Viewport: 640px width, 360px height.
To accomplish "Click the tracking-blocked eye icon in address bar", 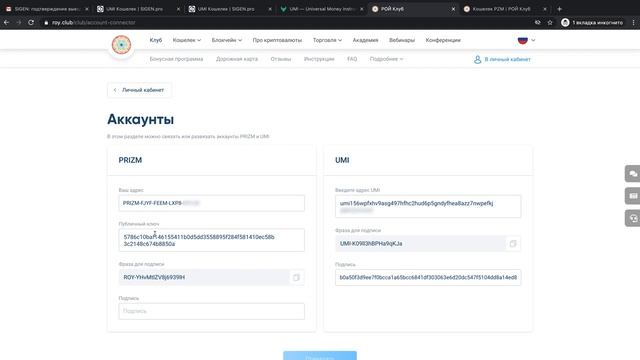I will (x=538, y=22).
